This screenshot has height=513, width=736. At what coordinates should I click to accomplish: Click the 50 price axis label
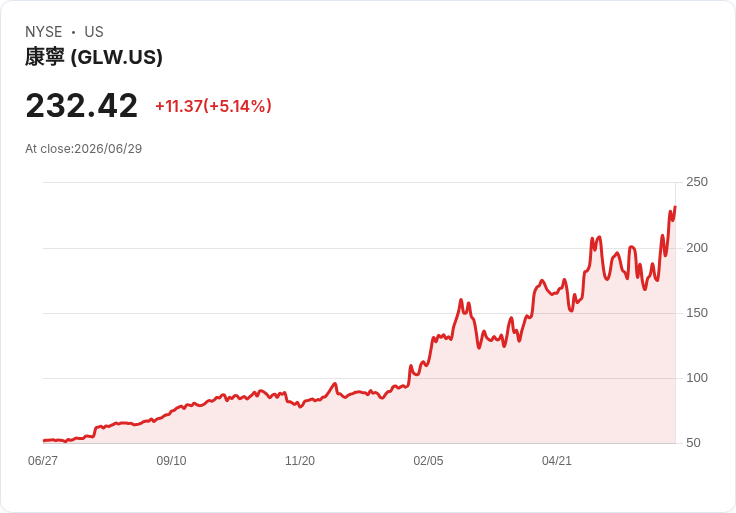click(693, 443)
